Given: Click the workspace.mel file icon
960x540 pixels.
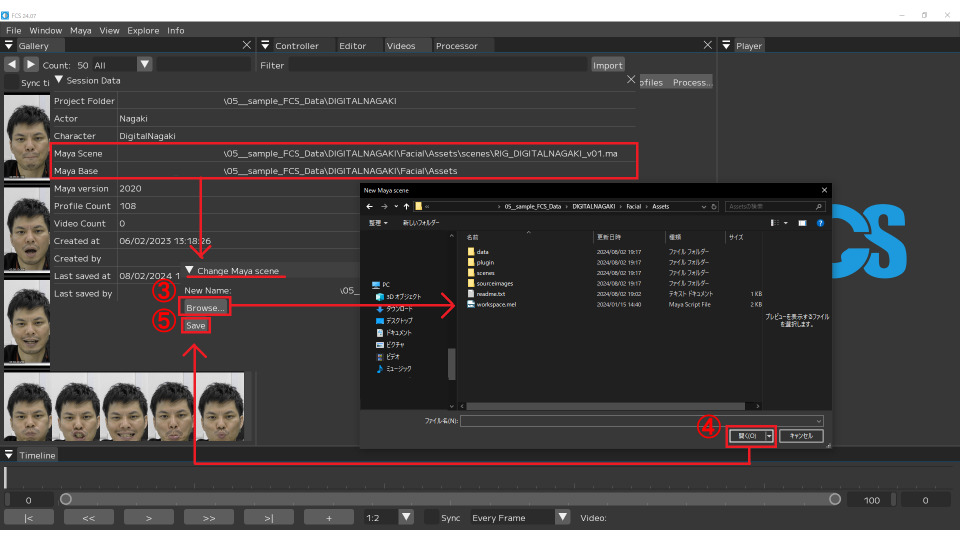Looking at the screenshot, I should click(x=471, y=304).
